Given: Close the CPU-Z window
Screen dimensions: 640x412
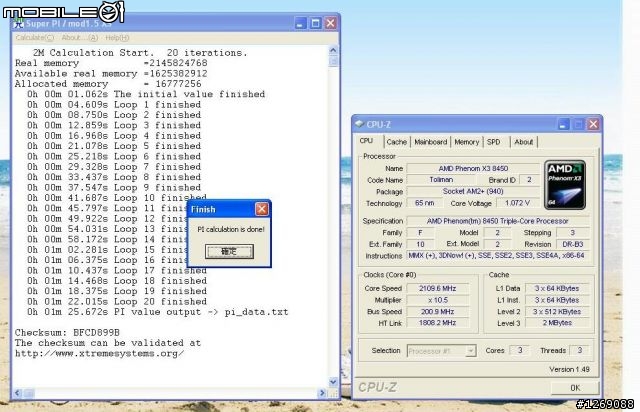Looking at the screenshot, I should click(593, 124).
